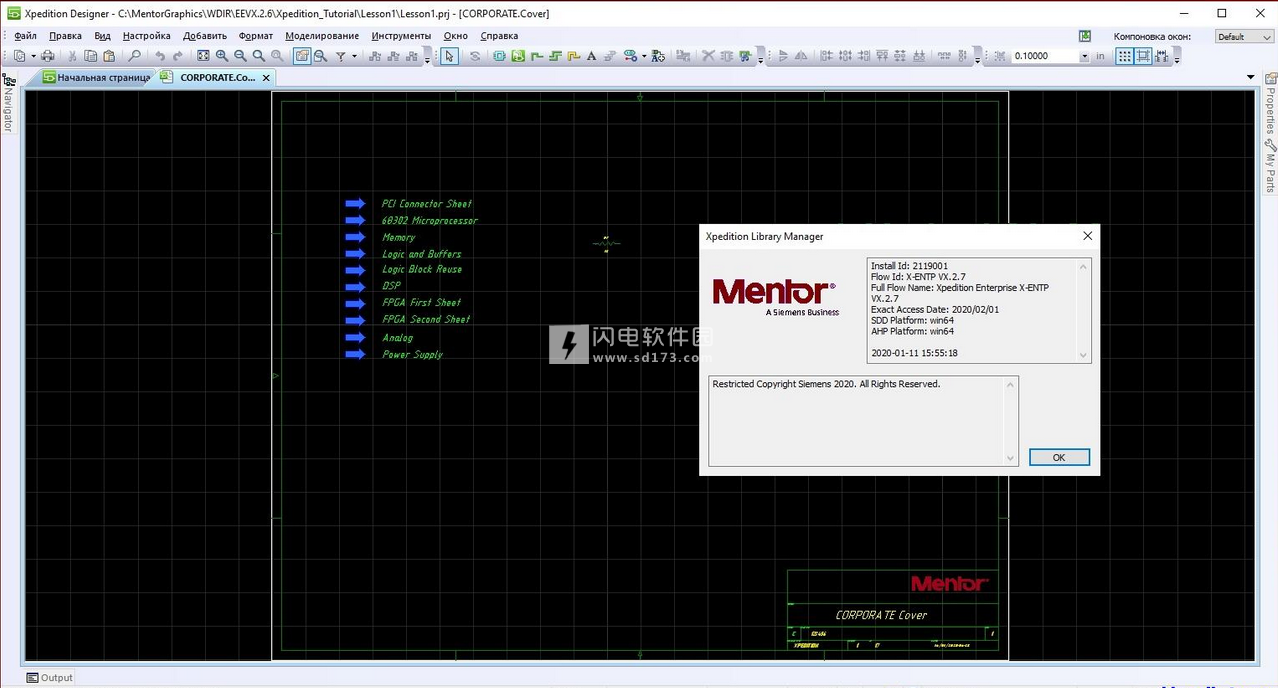Click the green Add Block icon
The image size is (1278, 688).
tap(518, 56)
